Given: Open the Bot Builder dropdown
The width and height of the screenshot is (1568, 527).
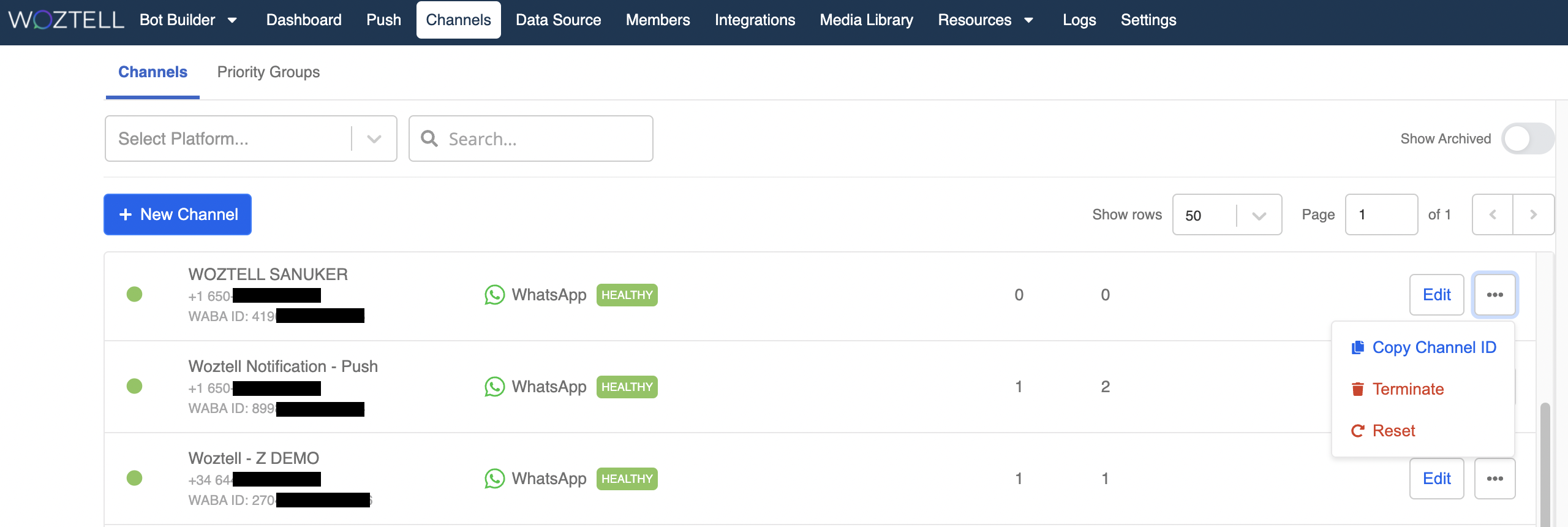Looking at the screenshot, I should coord(189,20).
